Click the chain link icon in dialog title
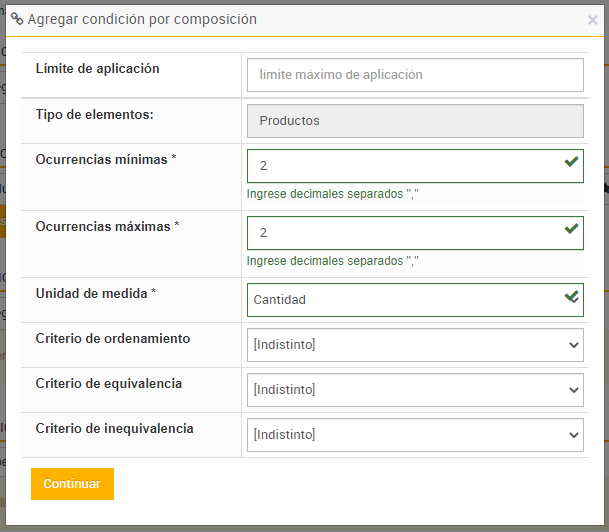The image size is (609, 532). pyautogui.click(x=17, y=19)
